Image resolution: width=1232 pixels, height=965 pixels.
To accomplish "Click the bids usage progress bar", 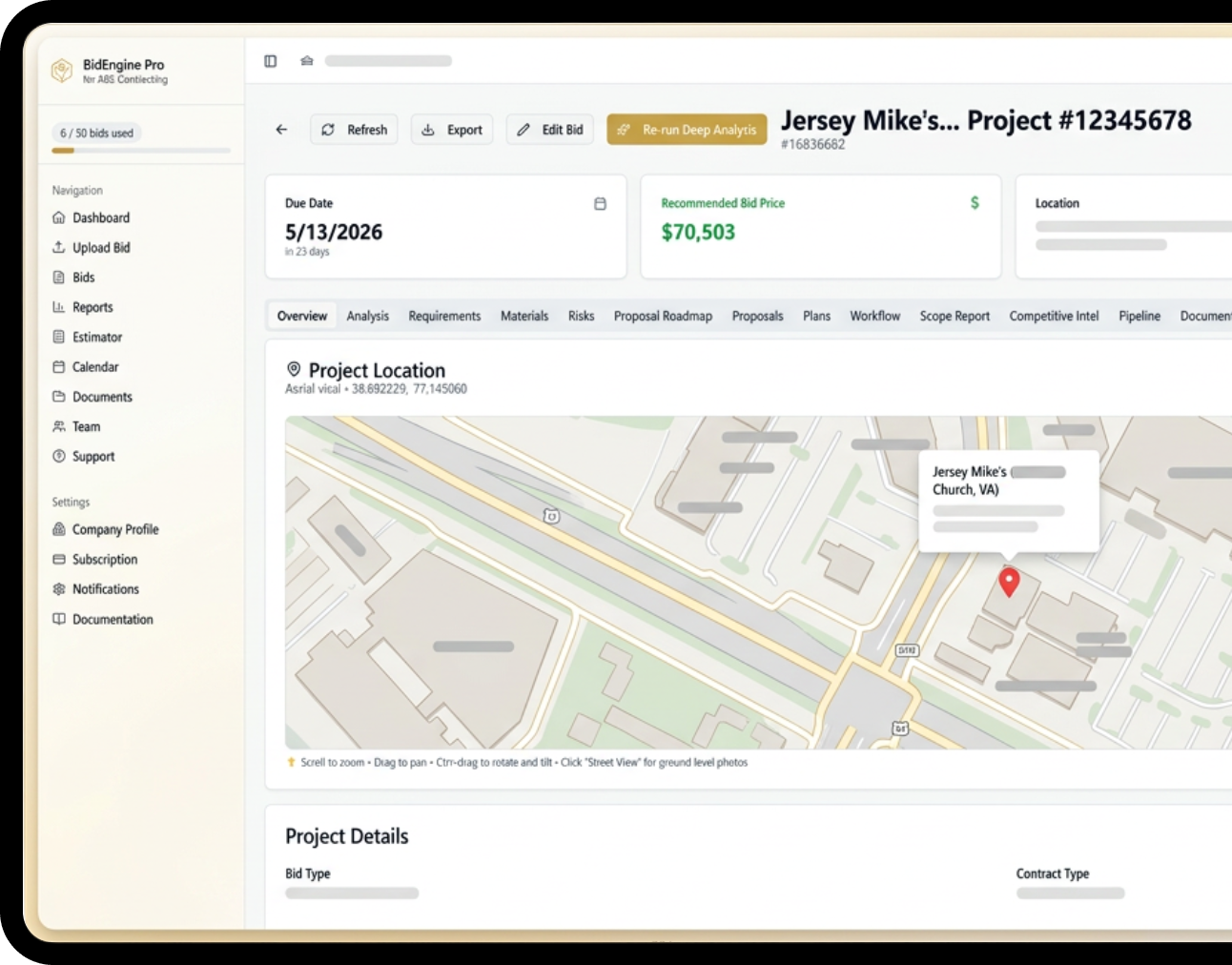I will pyautogui.click(x=141, y=151).
